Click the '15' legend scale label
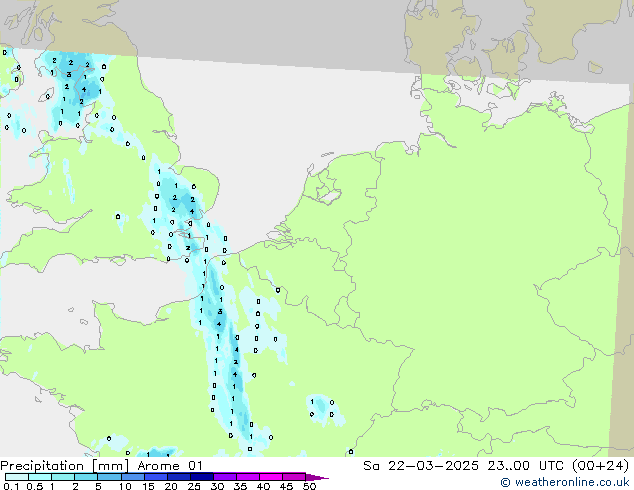 (x=148, y=486)
